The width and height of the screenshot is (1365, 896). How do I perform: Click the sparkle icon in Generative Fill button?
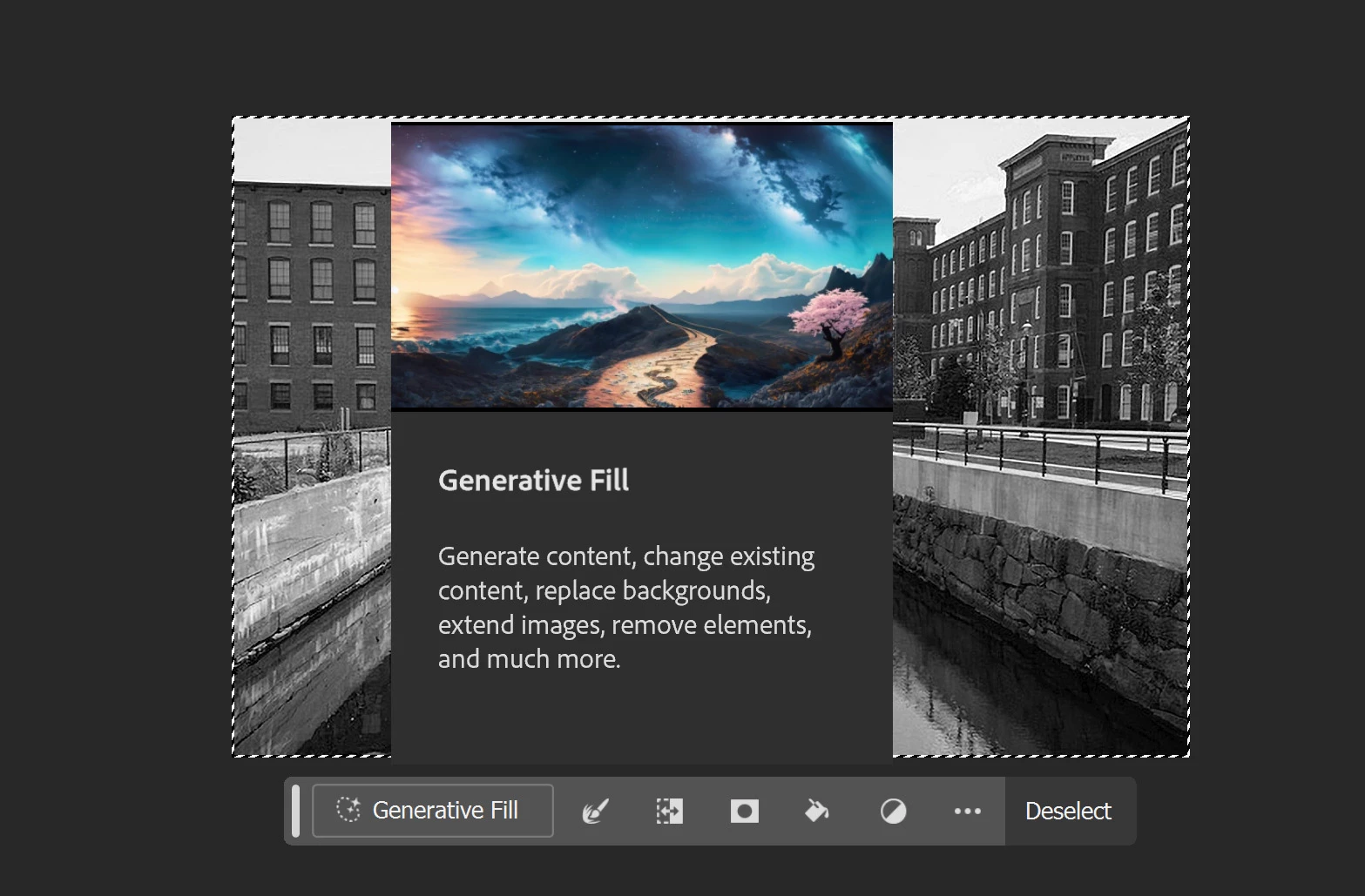[348, 810]
